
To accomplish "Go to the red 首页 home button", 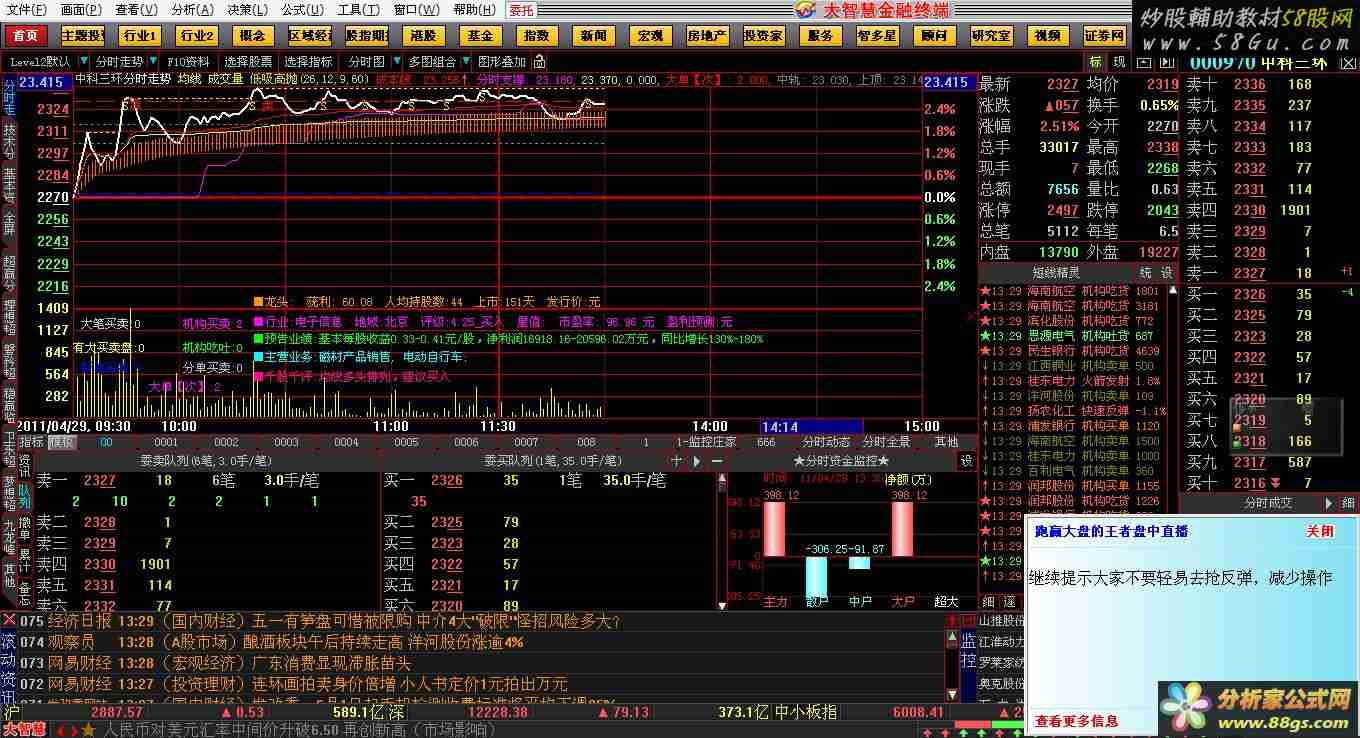I will (x=25, y=36).
